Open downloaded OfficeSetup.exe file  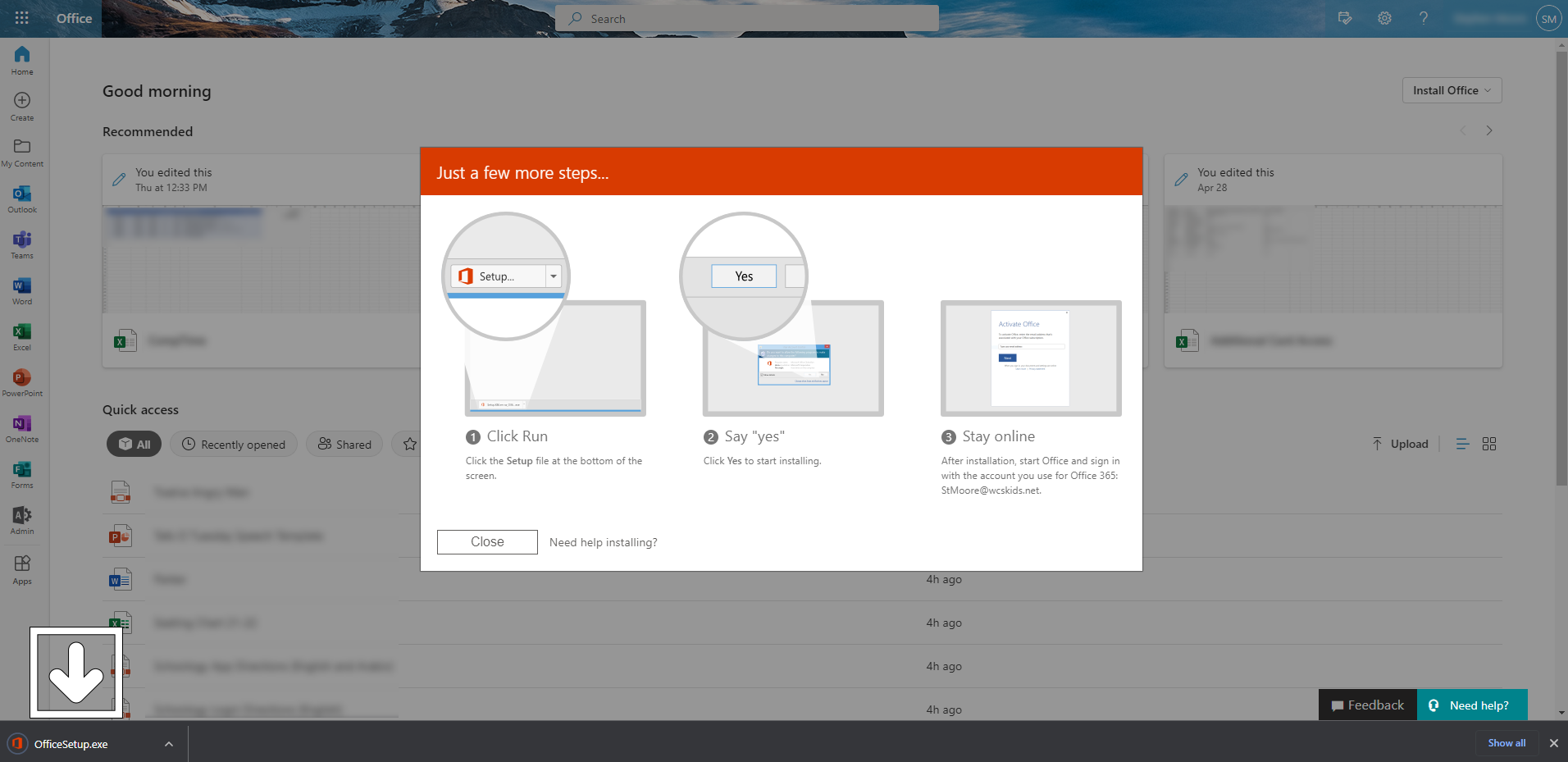pos(71,744)
